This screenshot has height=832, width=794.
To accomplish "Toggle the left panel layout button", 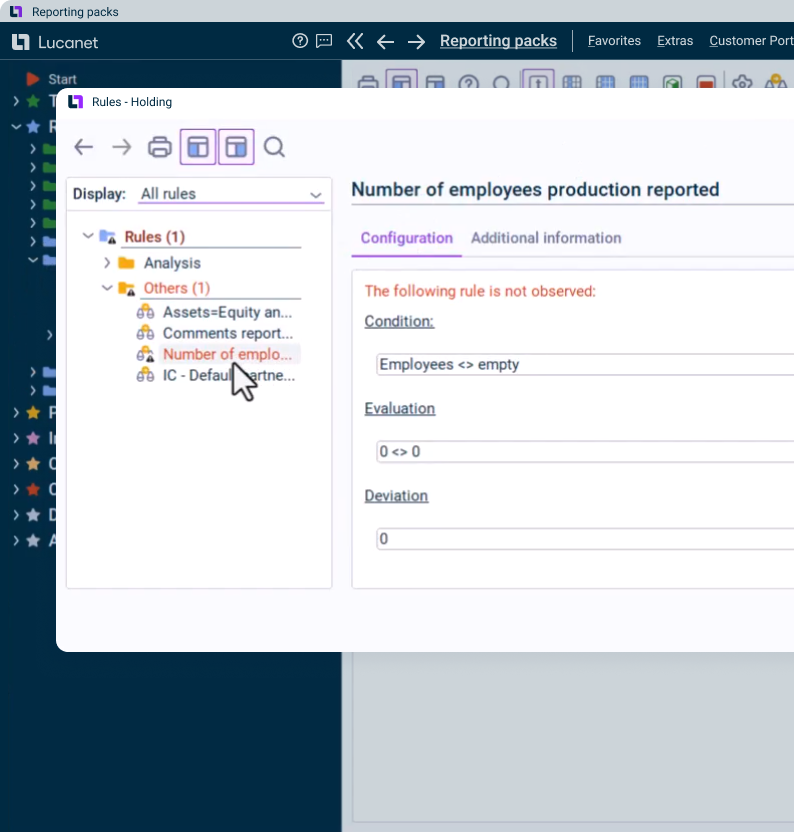I will point(198,148).
